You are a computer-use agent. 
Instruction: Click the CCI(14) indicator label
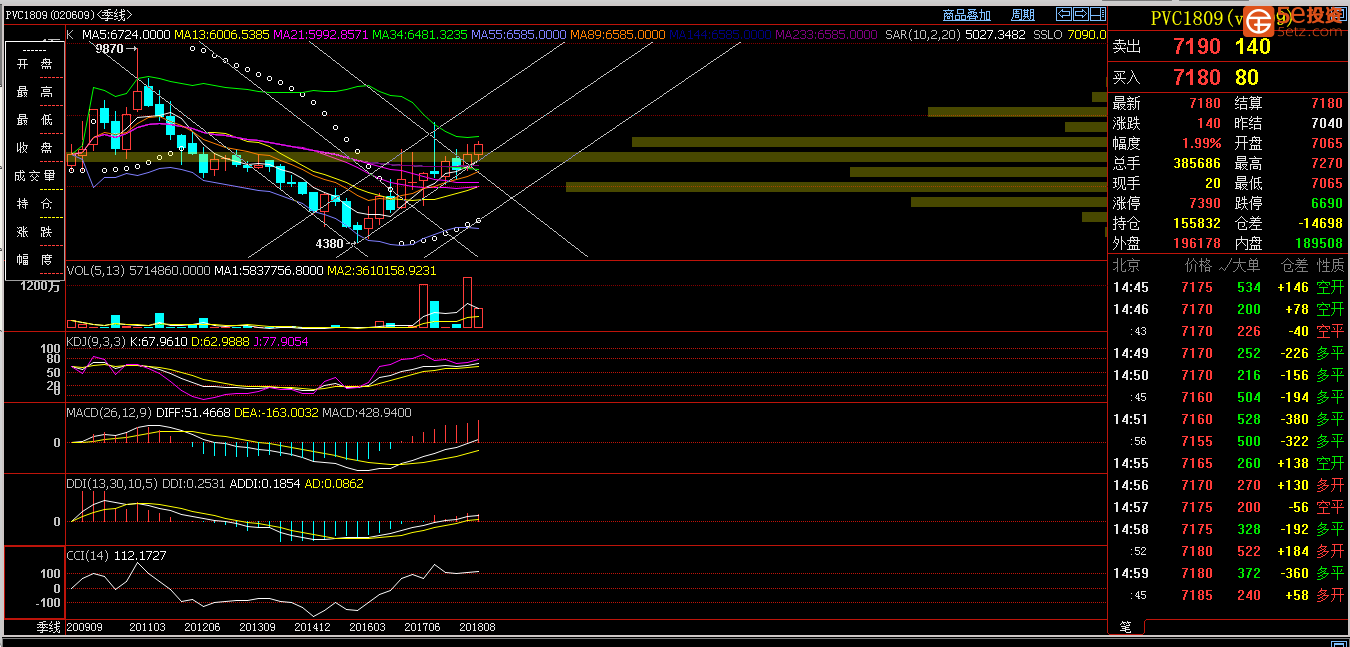click(x=88, y=554)
